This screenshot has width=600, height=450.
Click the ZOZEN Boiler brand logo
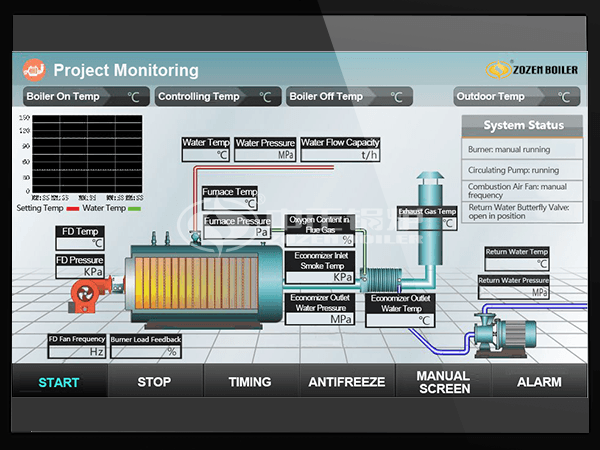point(529,69)
